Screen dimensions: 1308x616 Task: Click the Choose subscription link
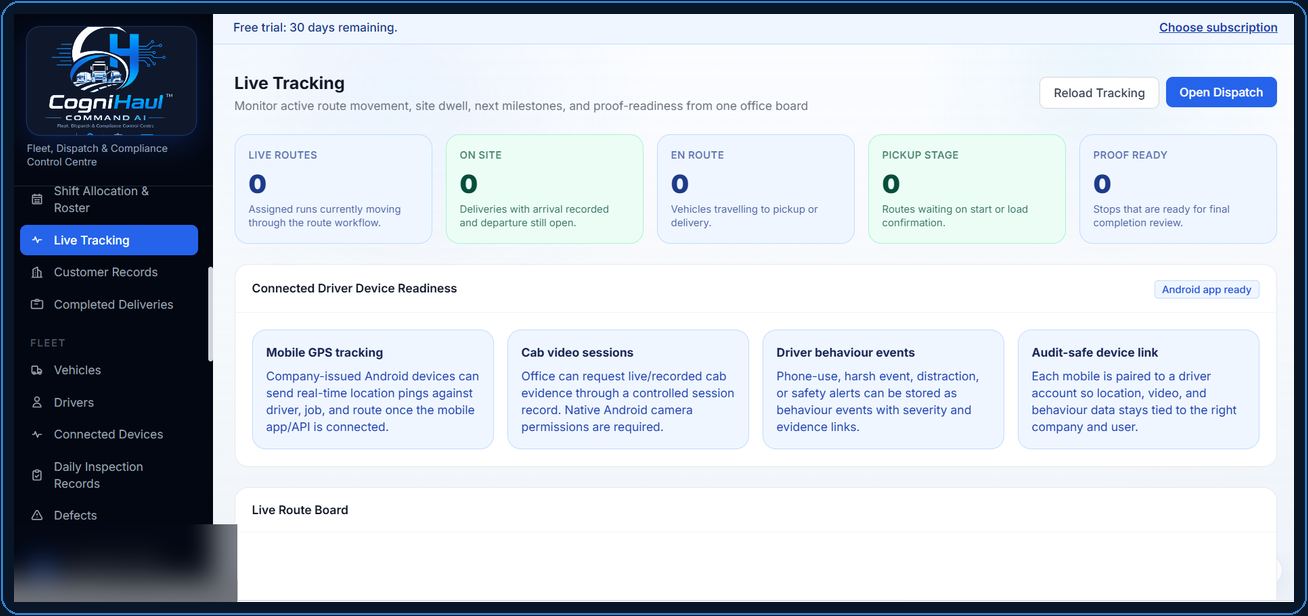(1218, 27)
